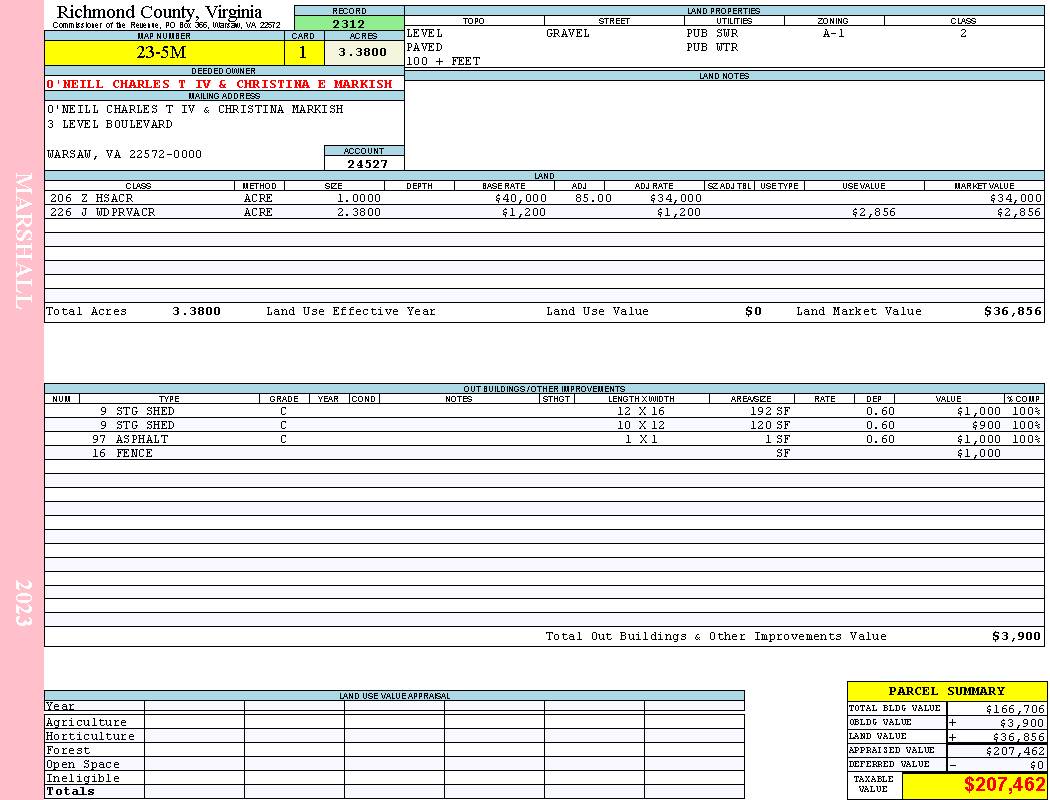Click the Land Use Effective Year label
Screen dimensions: 1050x800
(351, 311)
